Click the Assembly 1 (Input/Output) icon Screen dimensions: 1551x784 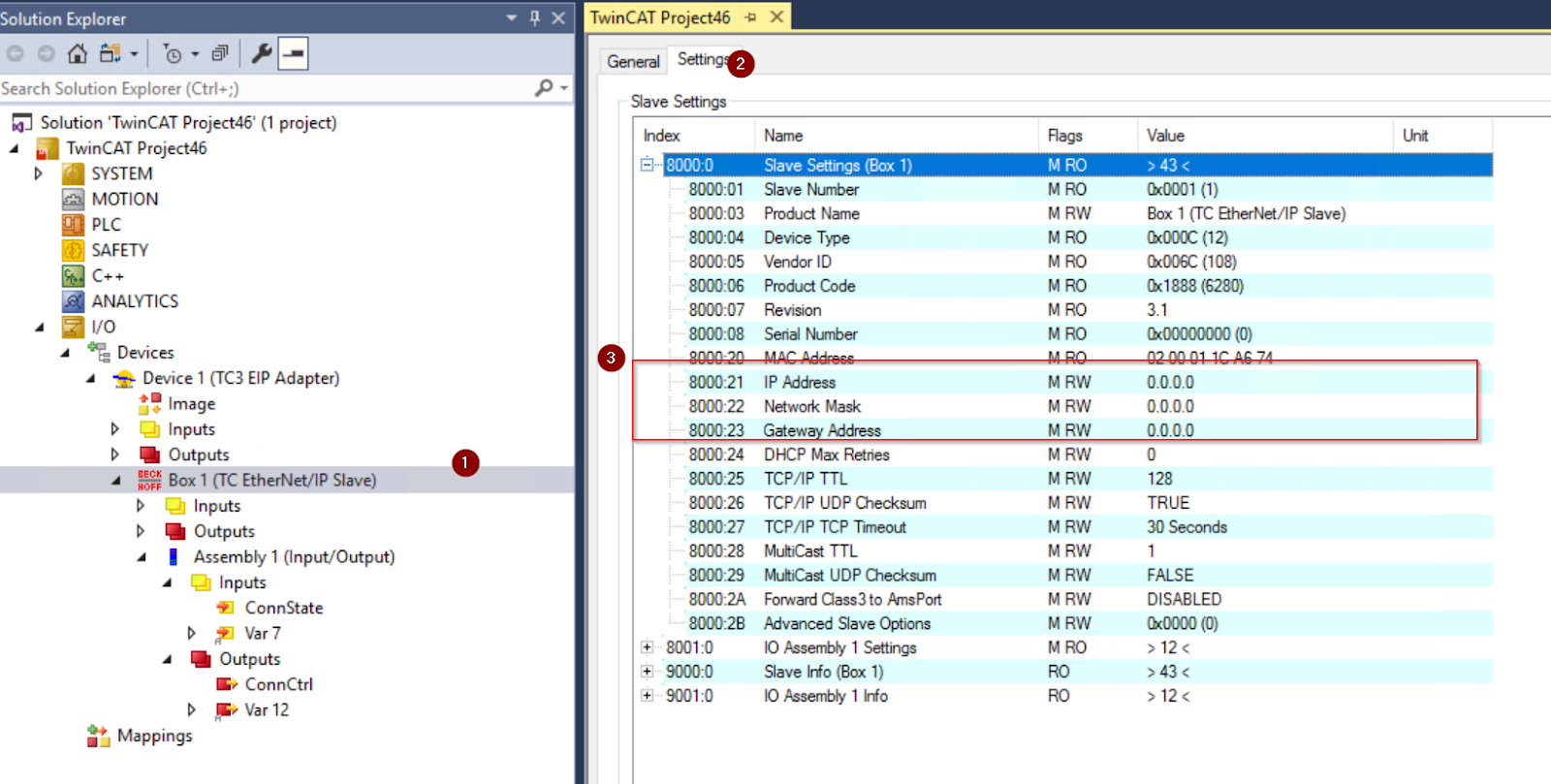coord(174,557)
